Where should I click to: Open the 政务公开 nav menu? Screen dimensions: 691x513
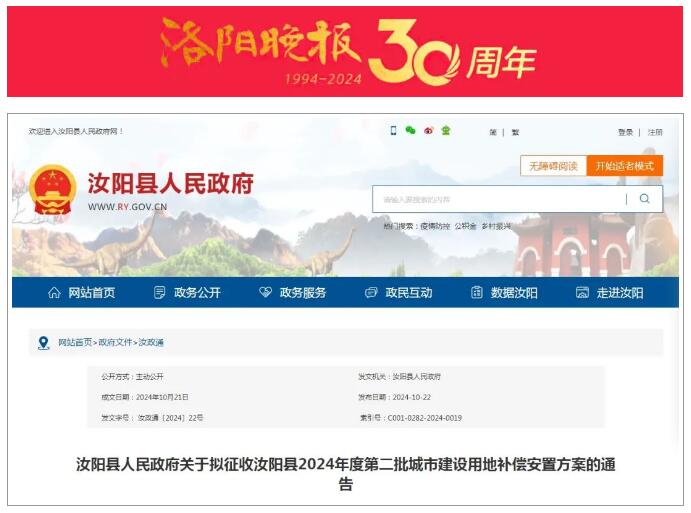pos(187,293)
